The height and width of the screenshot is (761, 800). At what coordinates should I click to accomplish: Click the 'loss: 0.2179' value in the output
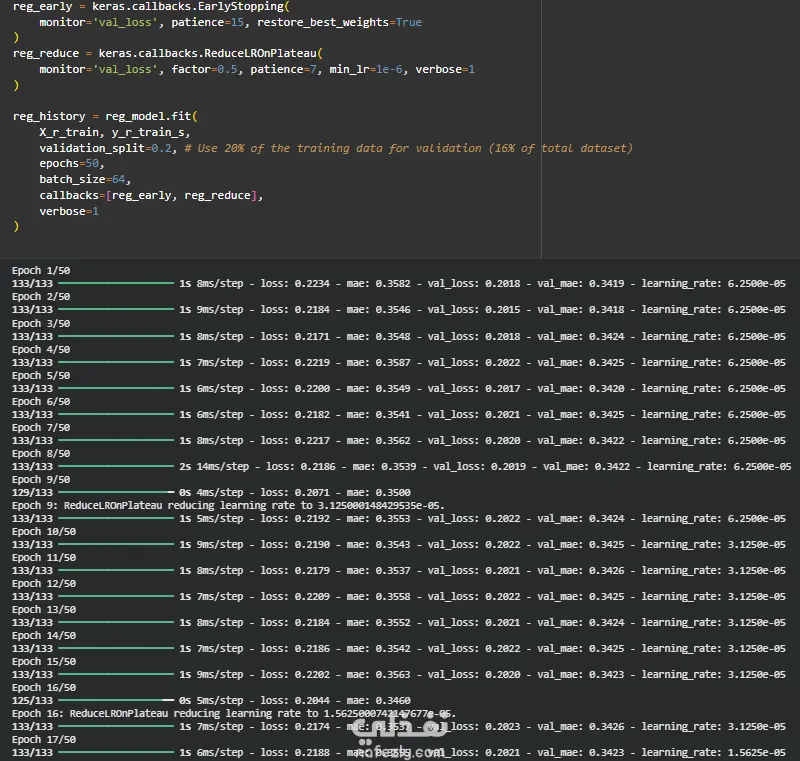point(295,571)
